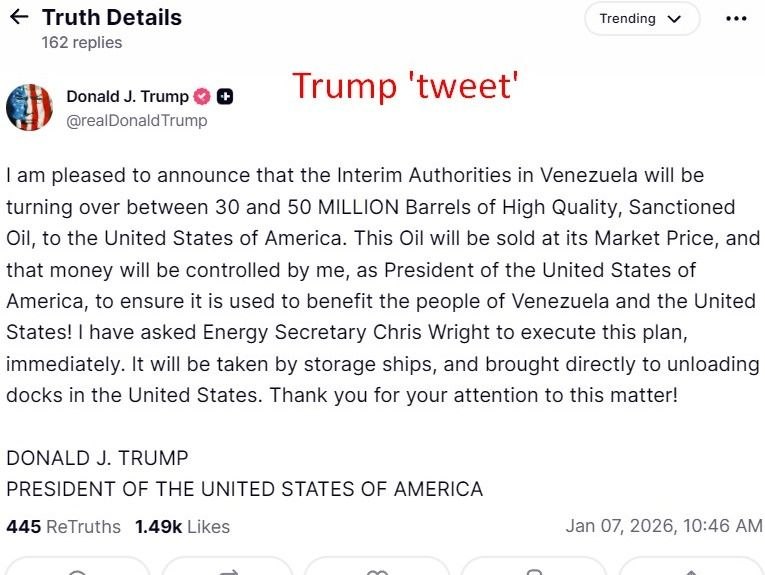The width and height of the screenshot is (765, 575).
Task: Click the chevron in the Trending selector
Action: tap(673, 19)
